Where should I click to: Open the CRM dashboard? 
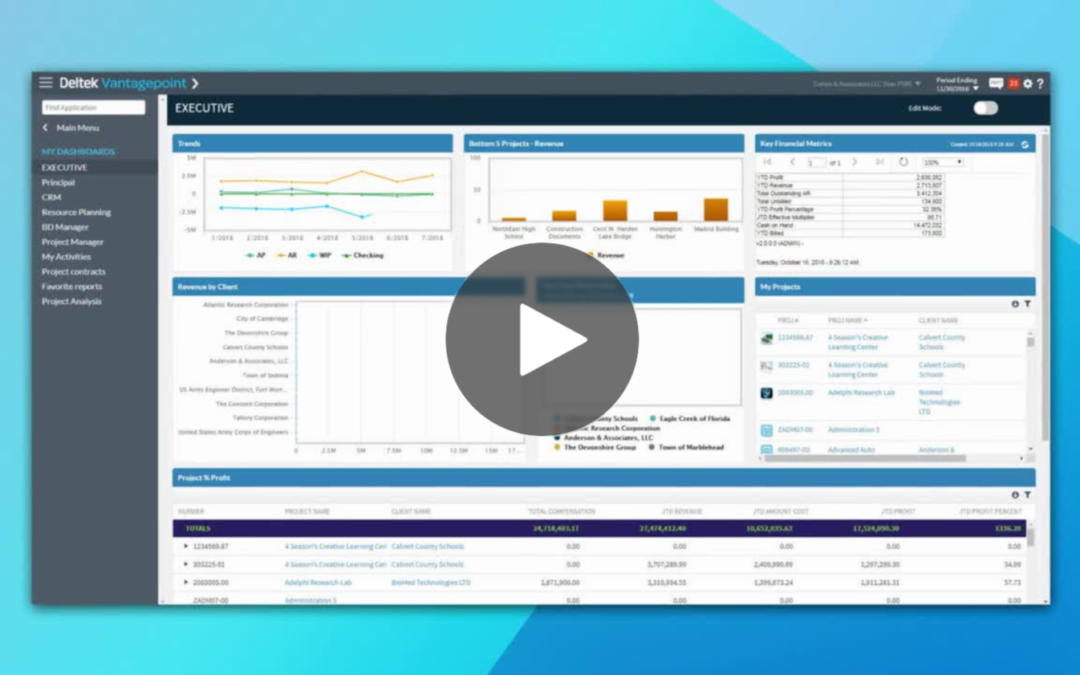(x=51, y=198)
